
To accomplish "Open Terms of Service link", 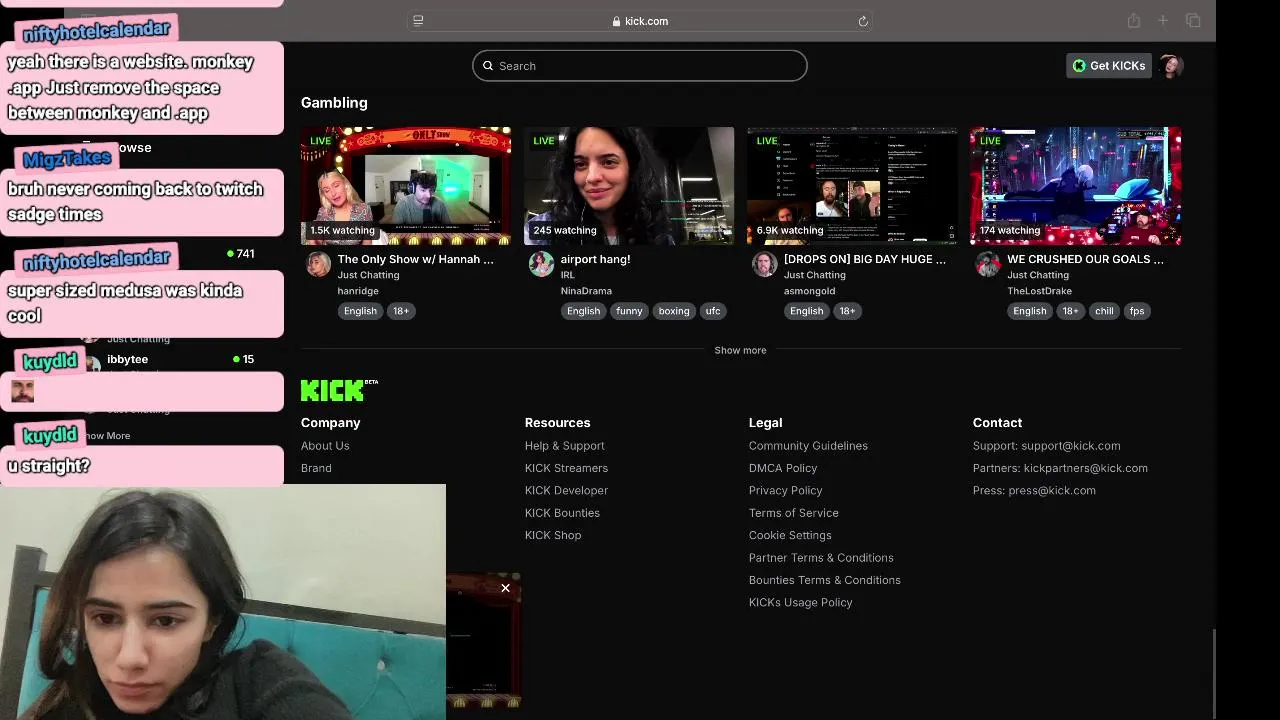I will tap(794, 513).
